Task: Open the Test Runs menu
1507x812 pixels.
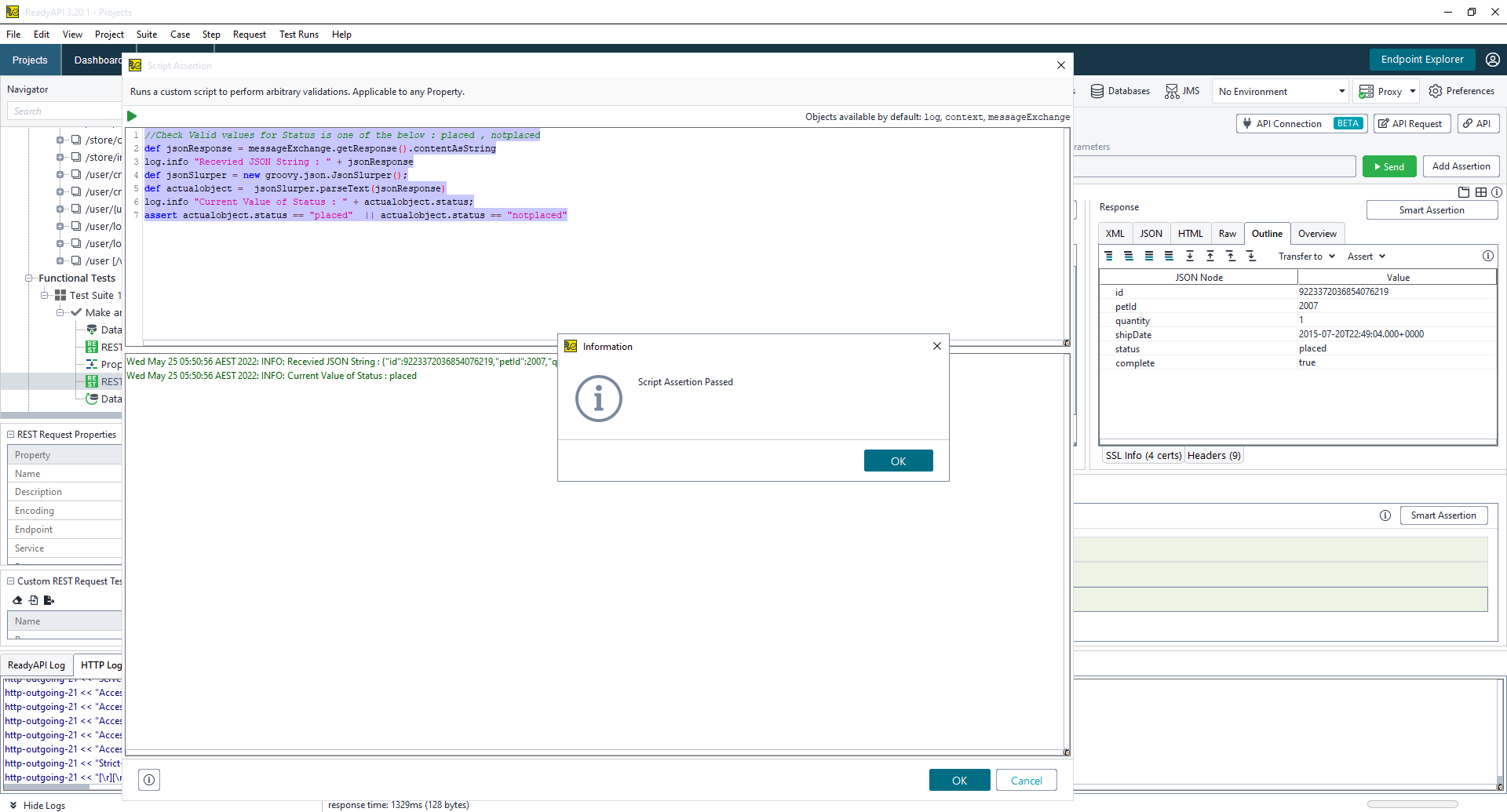Action: (299, 35)
